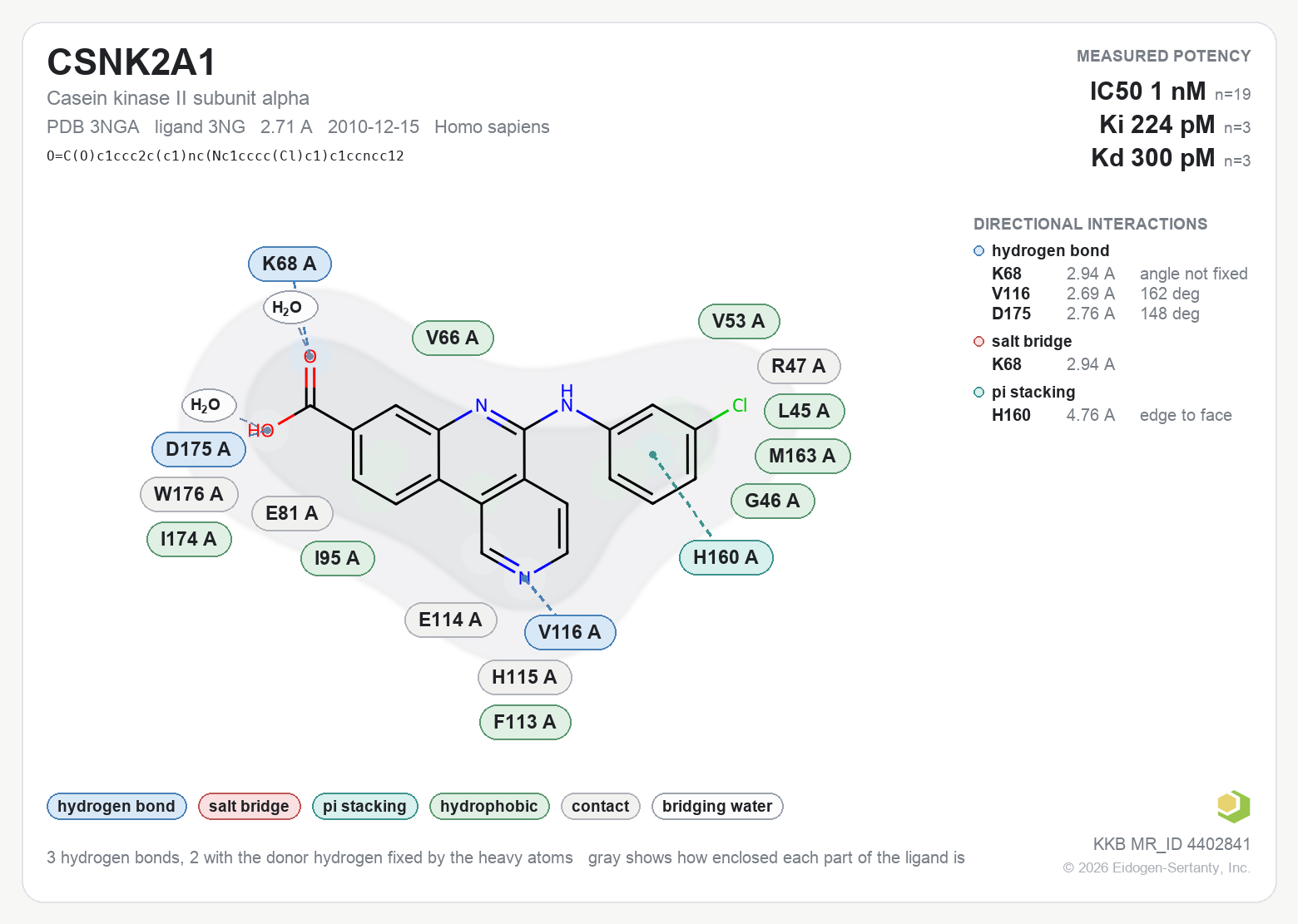Select the R47 A residue tag

point(799,366)
